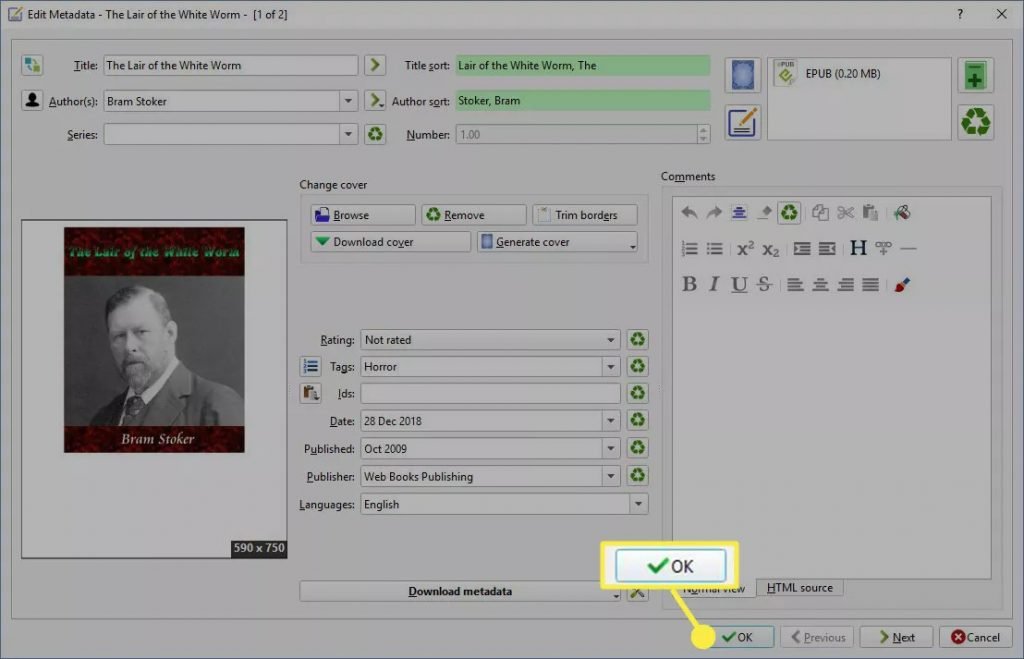This screenshot has width=1024, height=659.
Task: Toggle subscript in Comments toolbar
Action: pos(771,248)
